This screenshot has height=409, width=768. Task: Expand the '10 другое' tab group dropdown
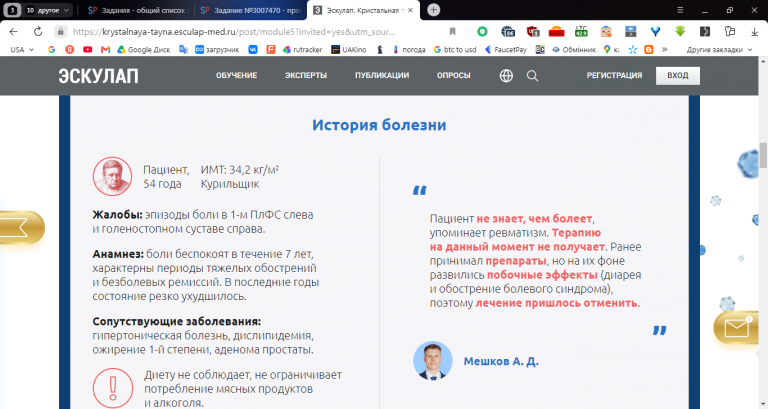[x=48, y=10]
